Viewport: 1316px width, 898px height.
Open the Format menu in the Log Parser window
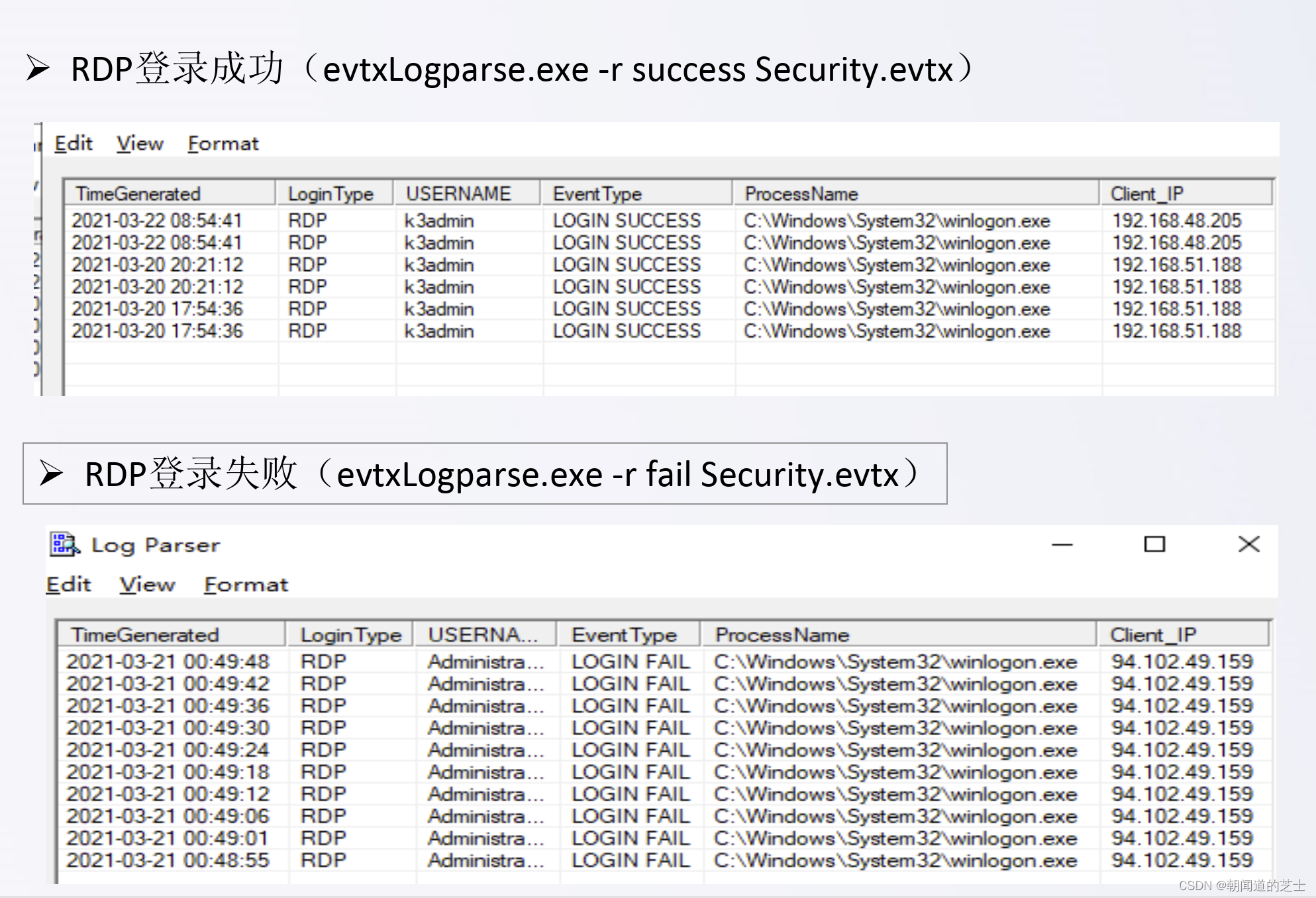(246, 584)
